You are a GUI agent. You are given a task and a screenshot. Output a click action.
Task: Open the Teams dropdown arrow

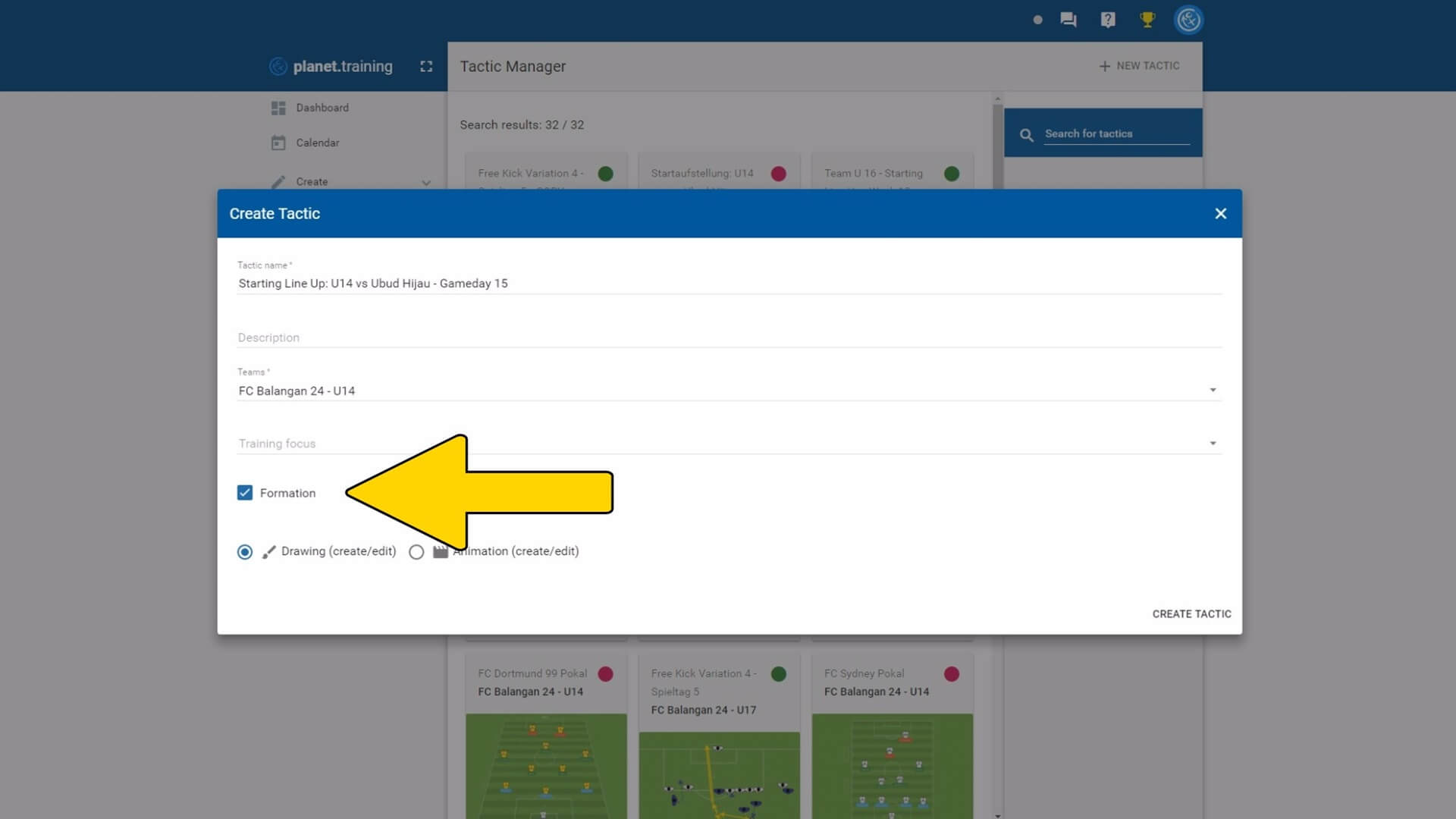pyautogui.click(x=1213, y=391)
